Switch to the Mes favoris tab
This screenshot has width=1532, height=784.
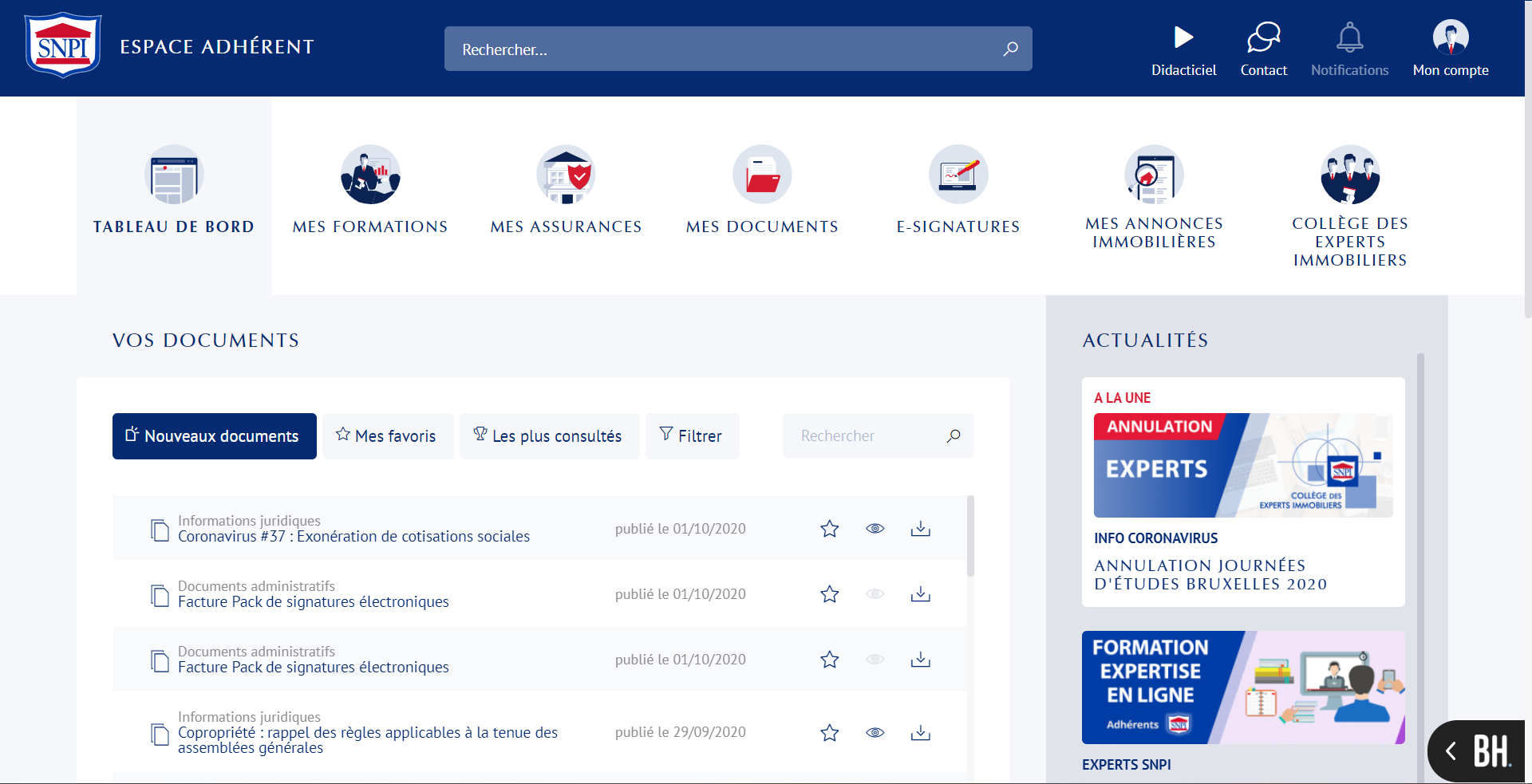(x=388, y=436)
